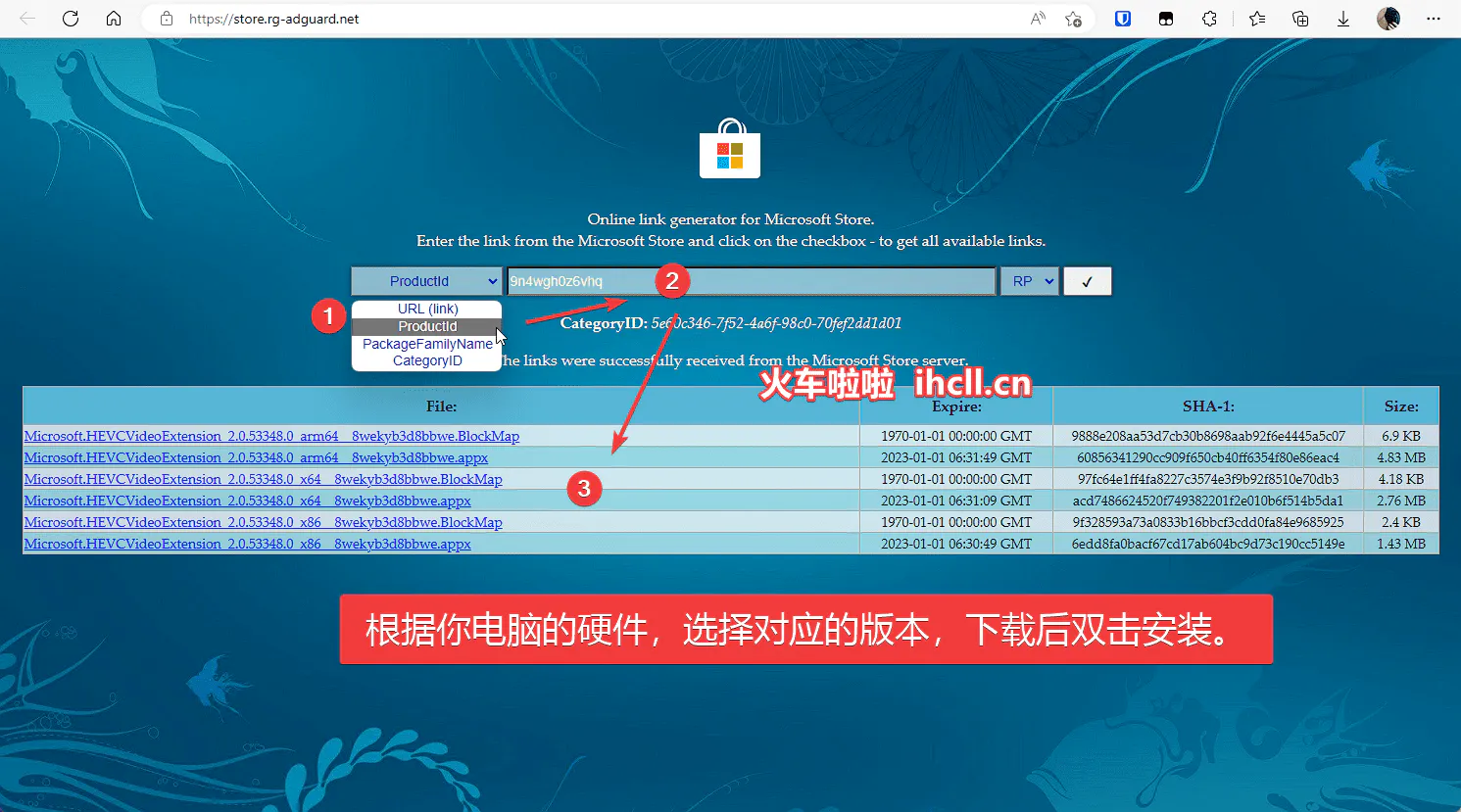Open the RP channel dropdown
This screenshot has height=812, width=1461.
[1029, 281]
